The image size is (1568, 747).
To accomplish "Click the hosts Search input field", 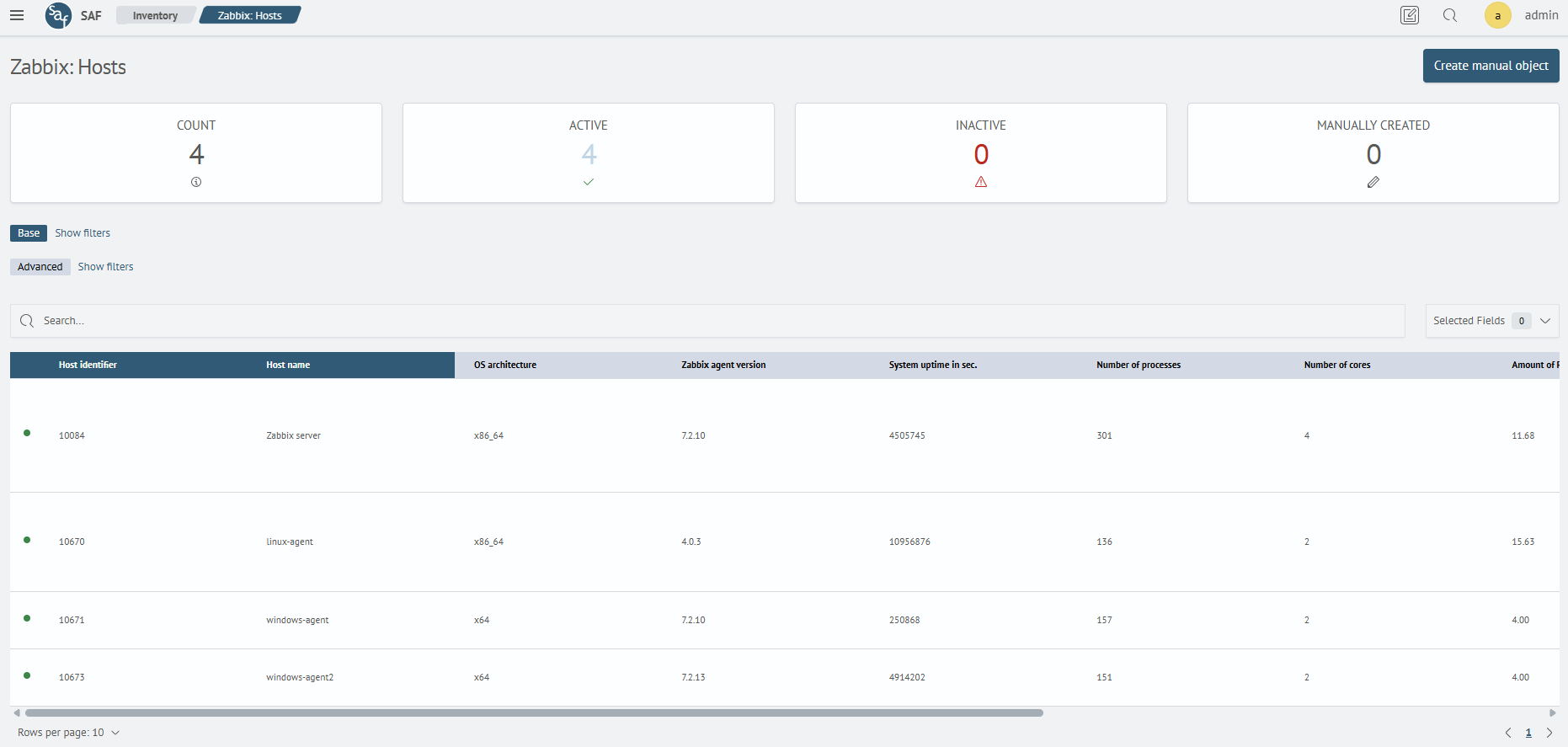I will click(707, 321).
